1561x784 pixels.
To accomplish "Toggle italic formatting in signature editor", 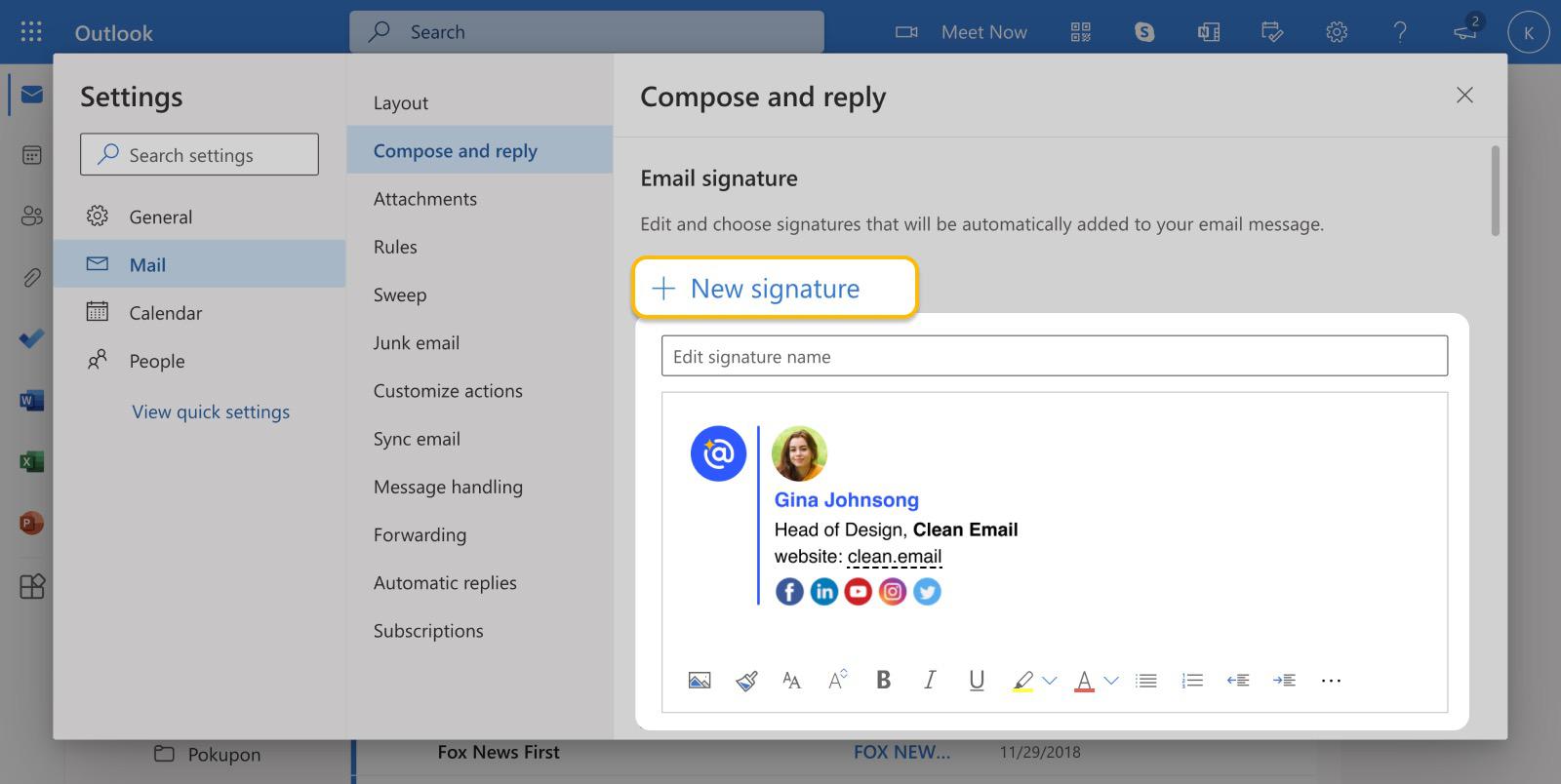I will click(x=930, y=680).
